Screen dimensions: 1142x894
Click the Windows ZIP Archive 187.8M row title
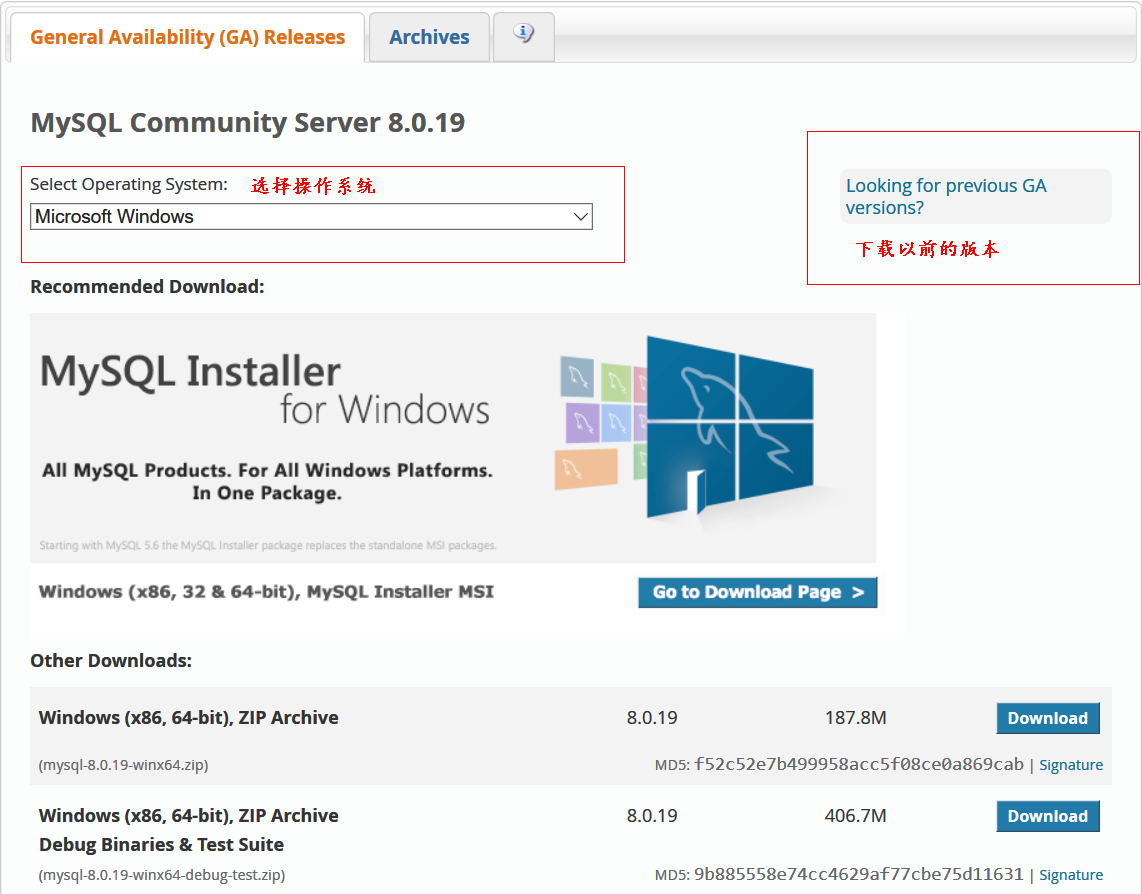pos(189,718)
